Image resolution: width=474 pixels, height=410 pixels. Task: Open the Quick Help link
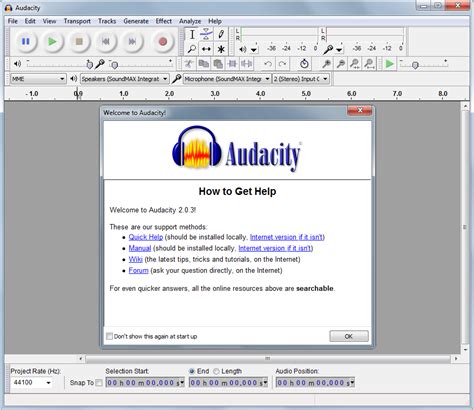tap(146, 237)
